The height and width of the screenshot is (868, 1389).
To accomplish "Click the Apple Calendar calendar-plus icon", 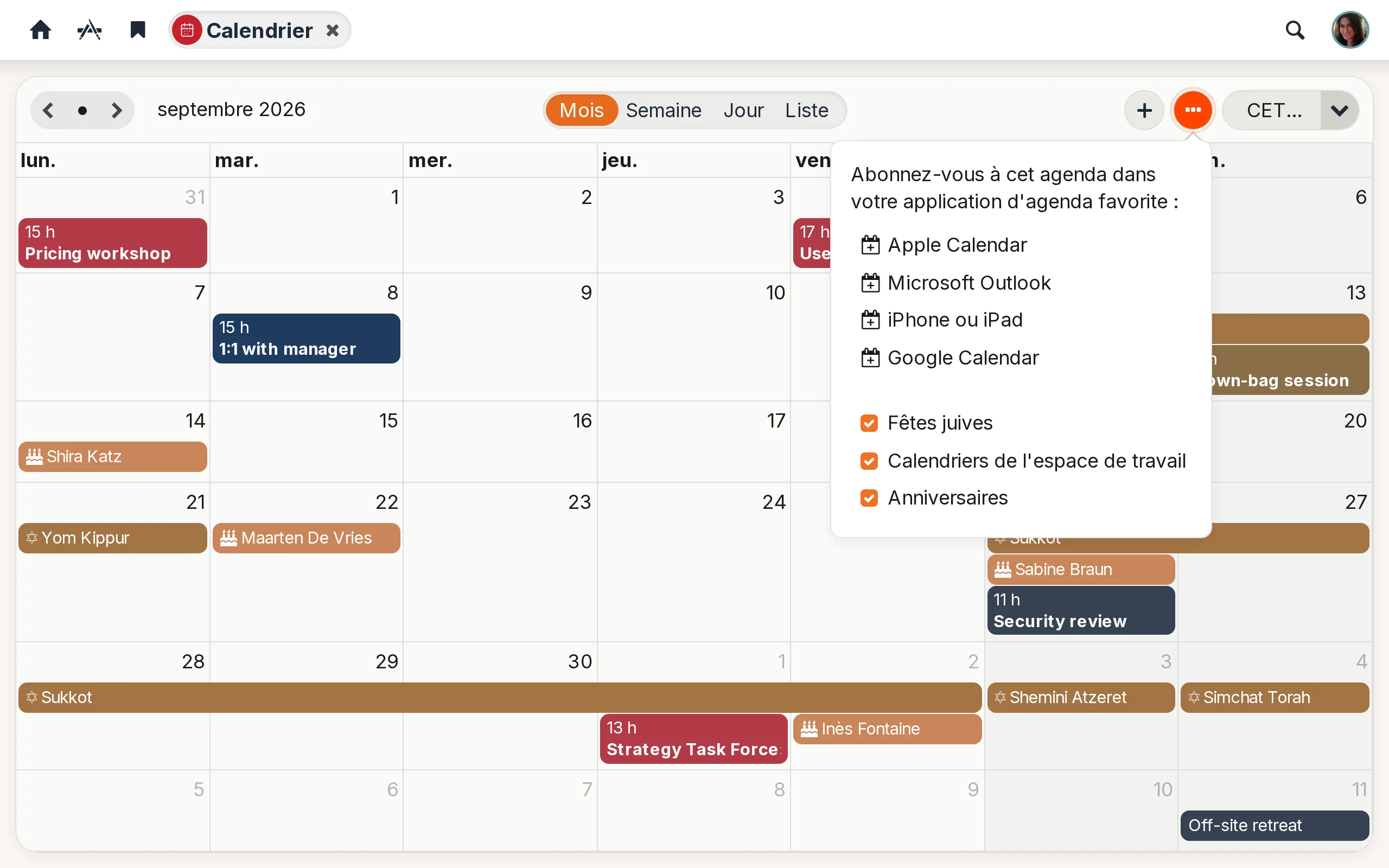I will [x=870, y=245].
